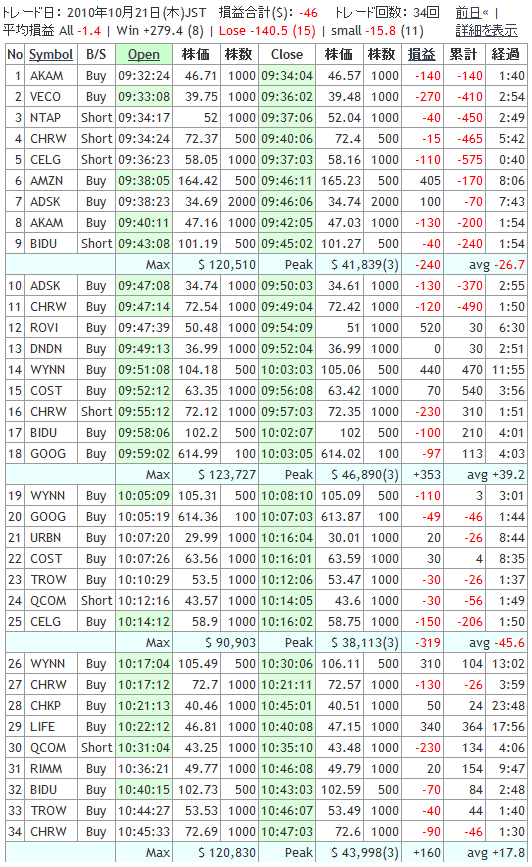Click close time 10:45:01 cell
Image resolution: width=532 pixels, height=867 pixels.
pyautogui.click(x=287, y=706)
